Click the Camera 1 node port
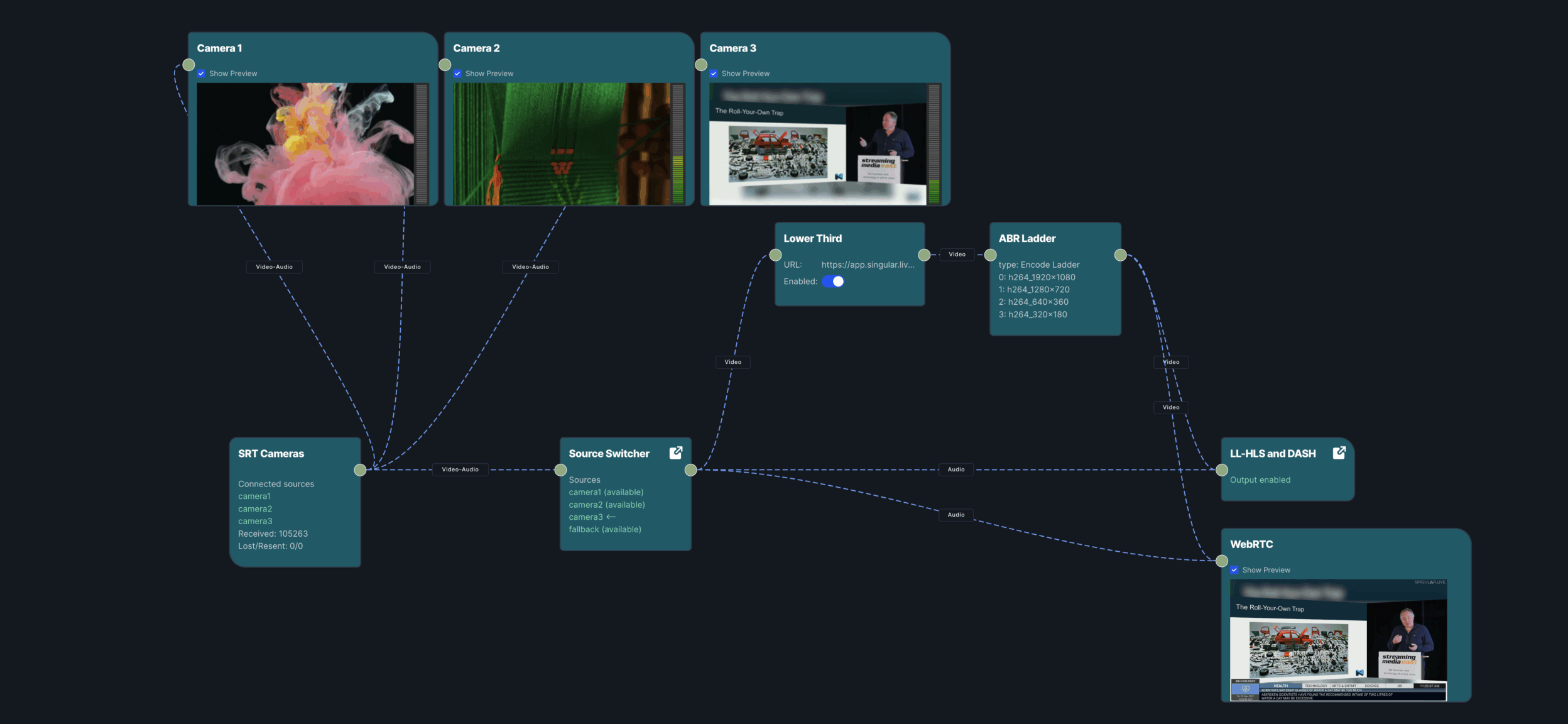 point(188,65)
